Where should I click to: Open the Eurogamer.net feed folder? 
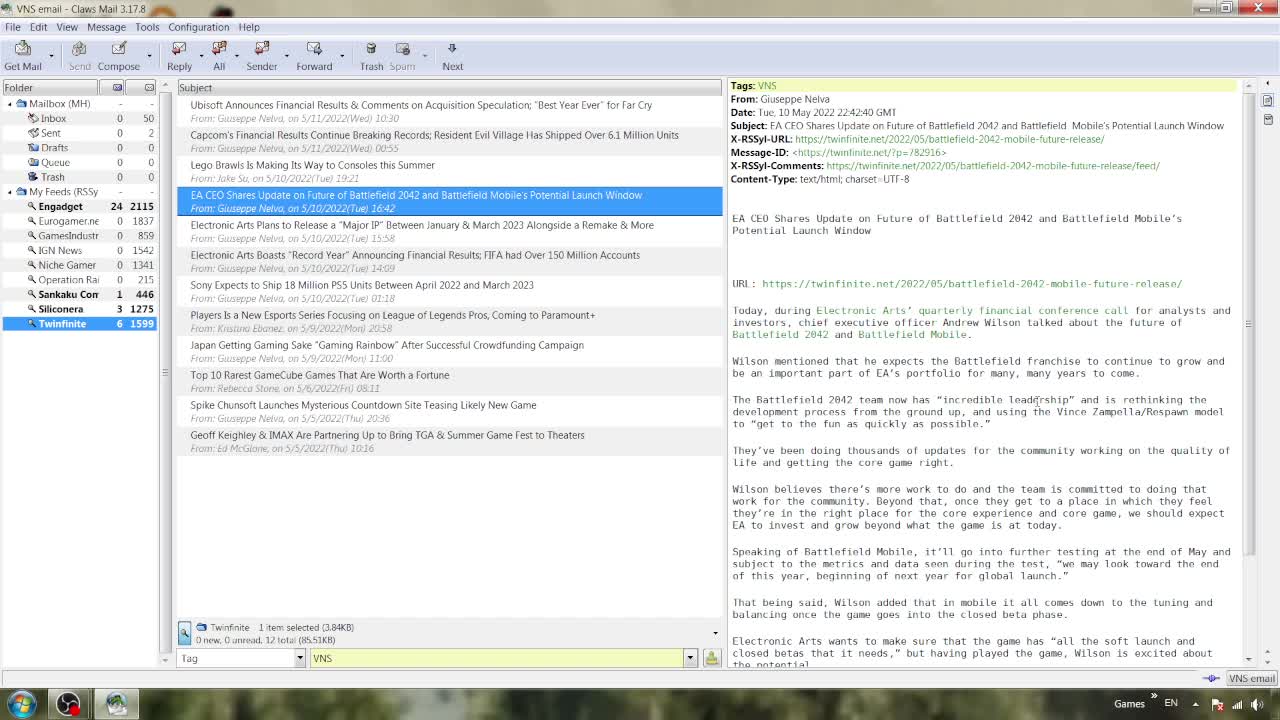(68, 221)
